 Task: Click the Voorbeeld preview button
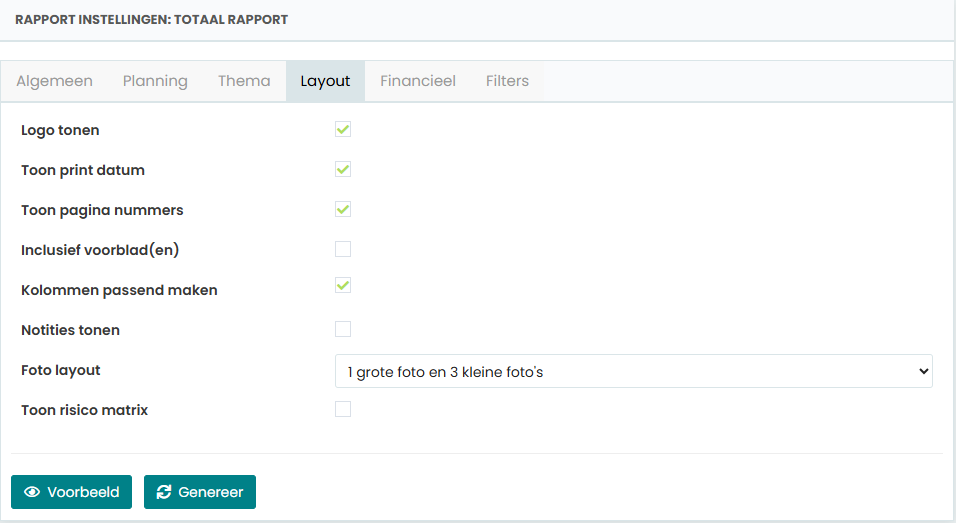(x=71, y=492)
